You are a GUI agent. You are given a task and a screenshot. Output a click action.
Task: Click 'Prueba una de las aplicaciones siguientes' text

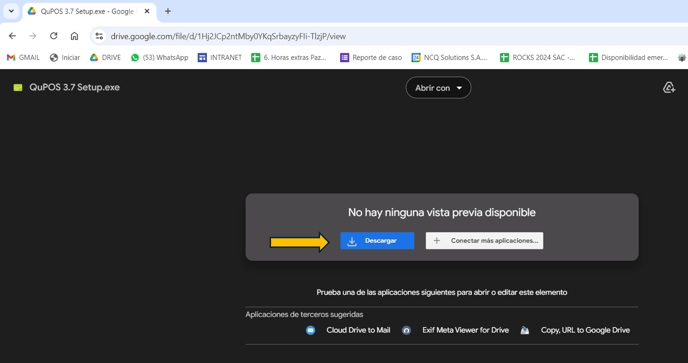point(442,292)
